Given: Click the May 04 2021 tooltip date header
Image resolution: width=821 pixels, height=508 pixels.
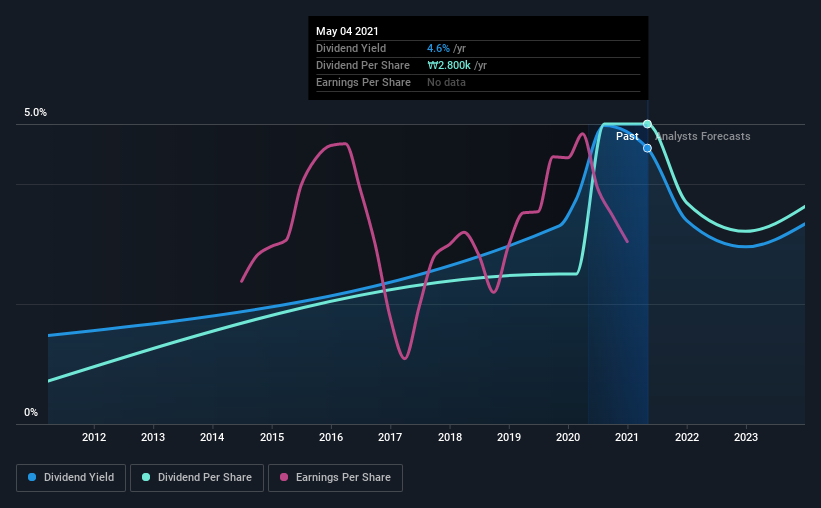Looking at the screenshot, I should pos(347,31).
